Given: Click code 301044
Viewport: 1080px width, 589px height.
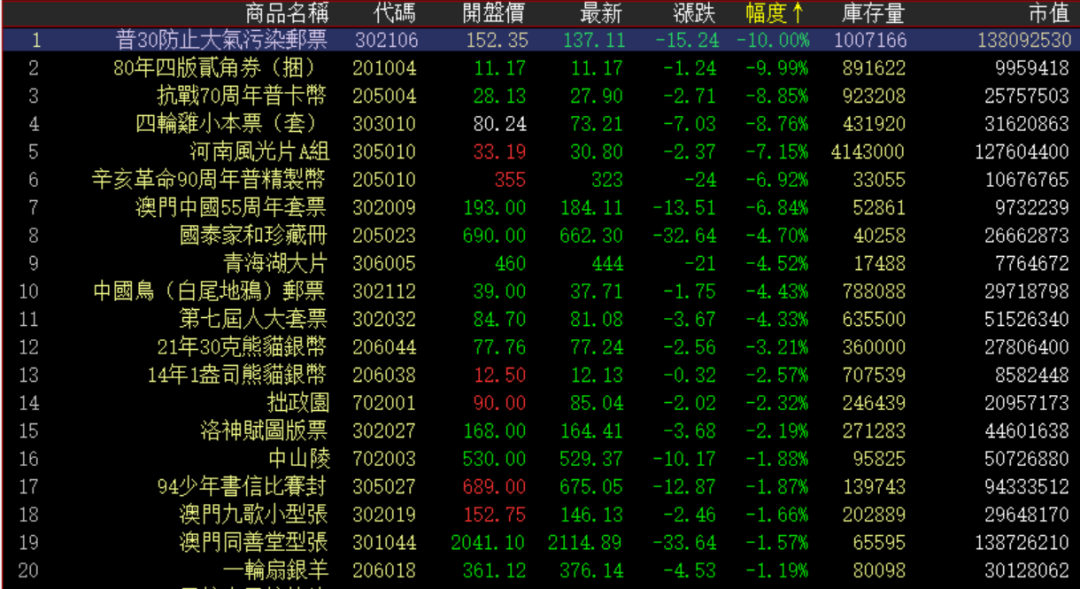Looking at the screenshot, I should point(384,542).
